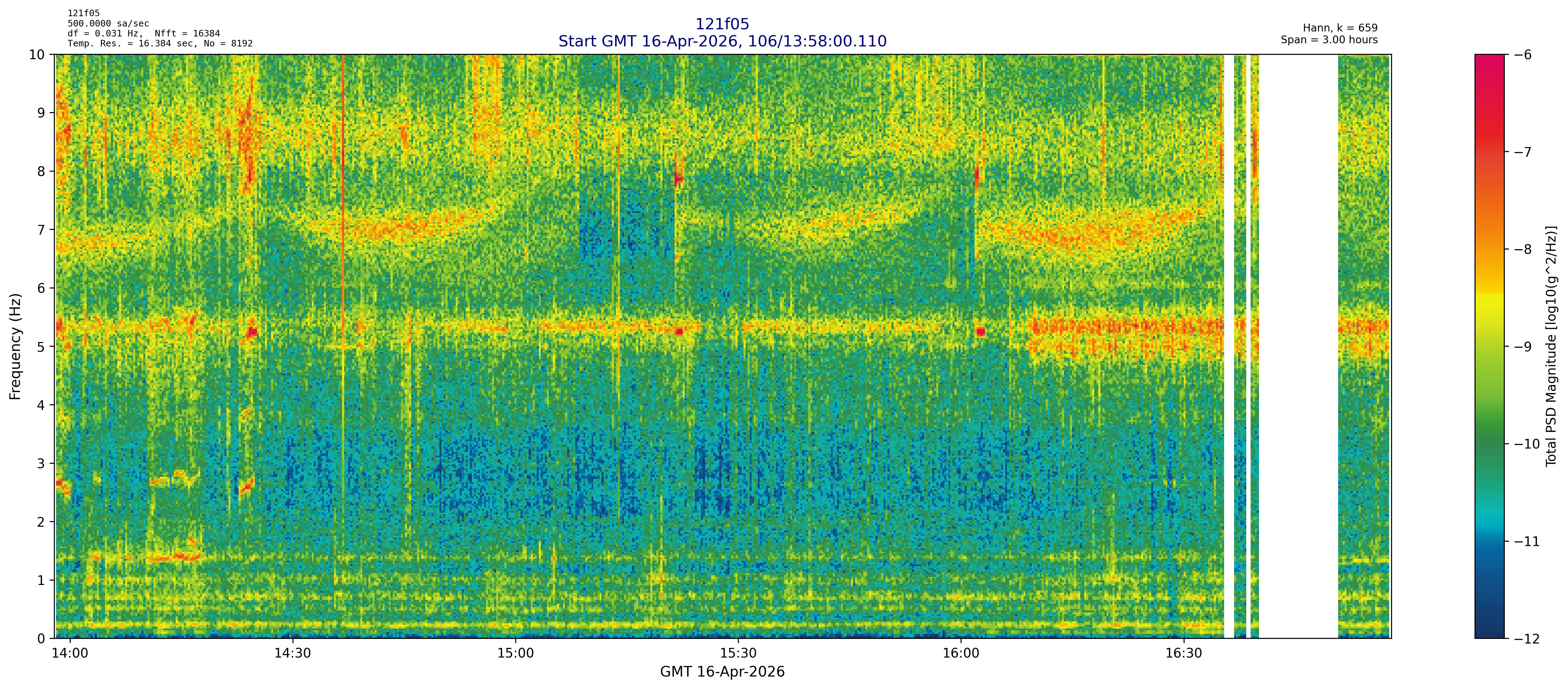Click the 'Frequency (Hz)' y-axis label

coord(16,346)
